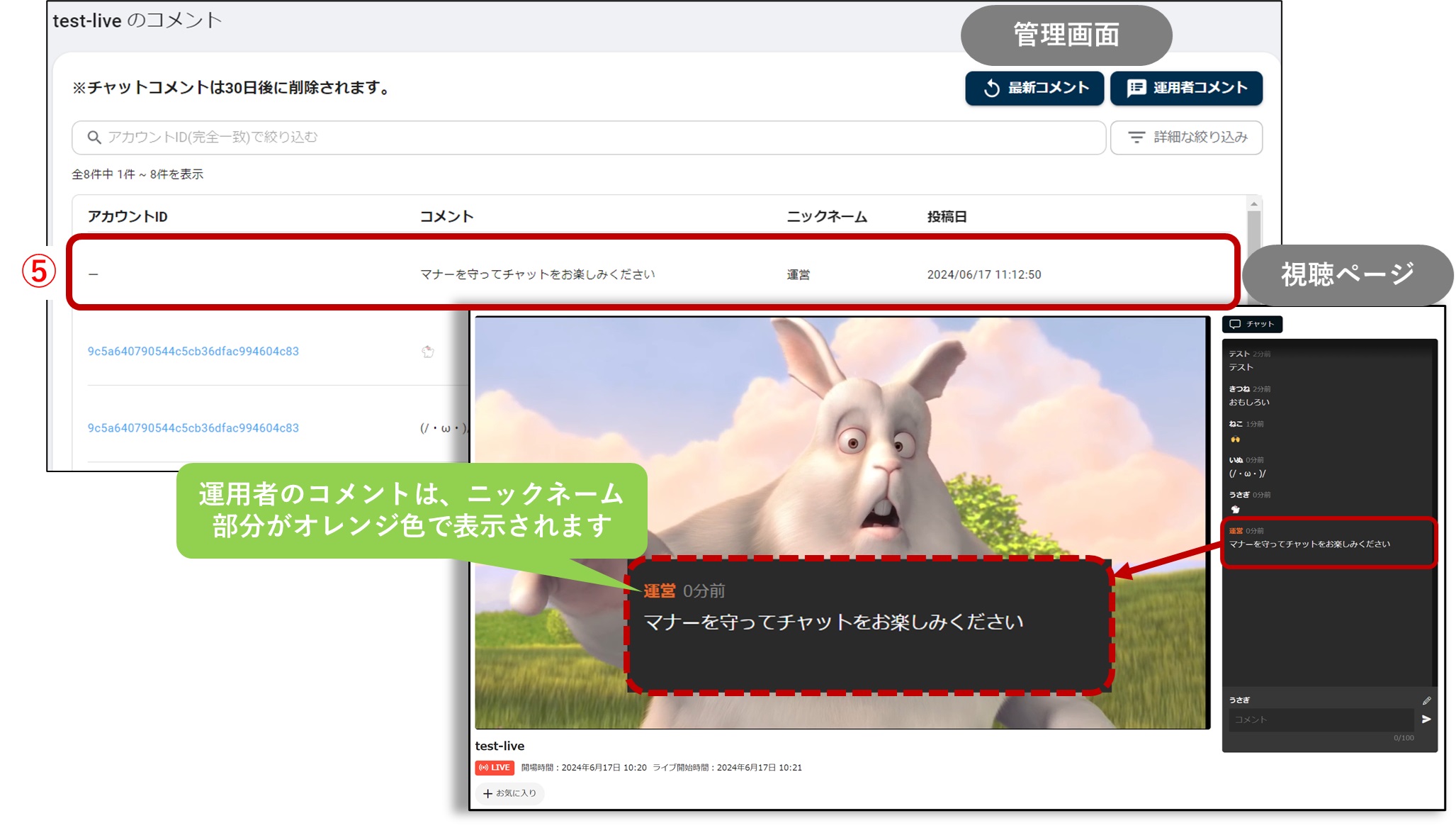Click the 運用者コメント button

[x=1186, y=88]
